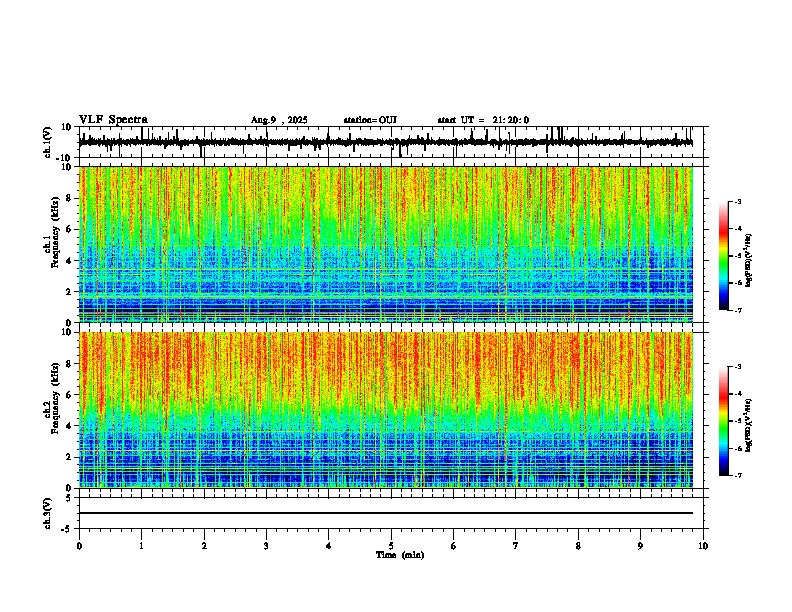Click time axis tick label '0'
This screenshot has width=792, height=612.
[x=79, y=546]
